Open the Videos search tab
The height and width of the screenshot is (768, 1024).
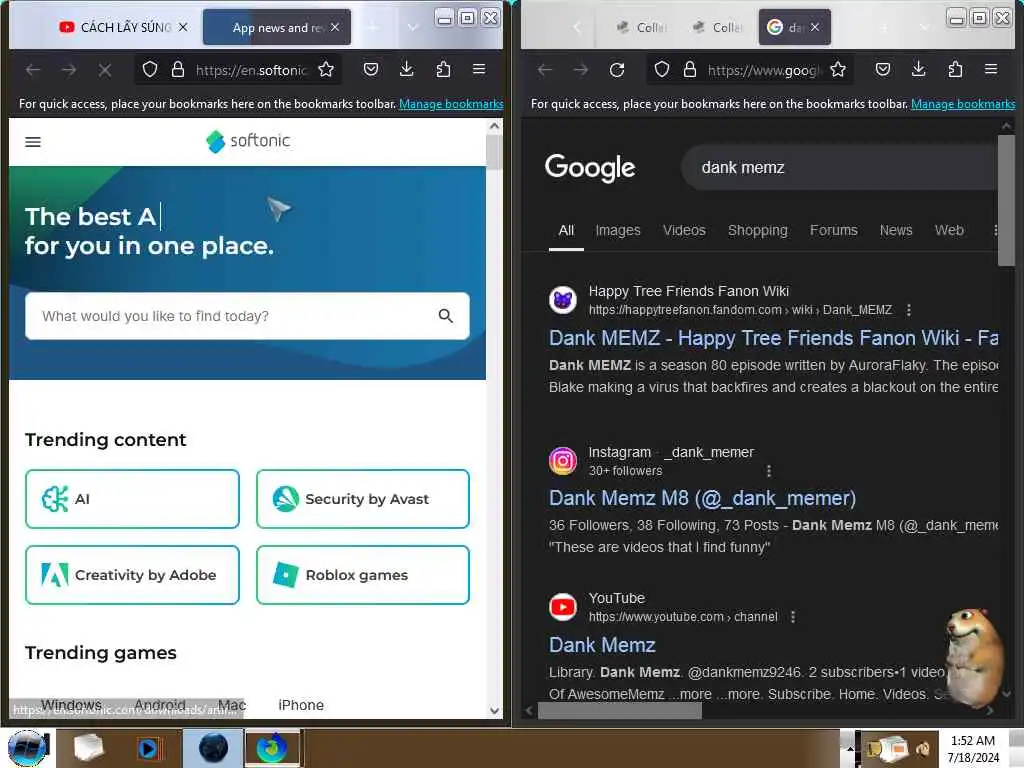tap(684, 230)
